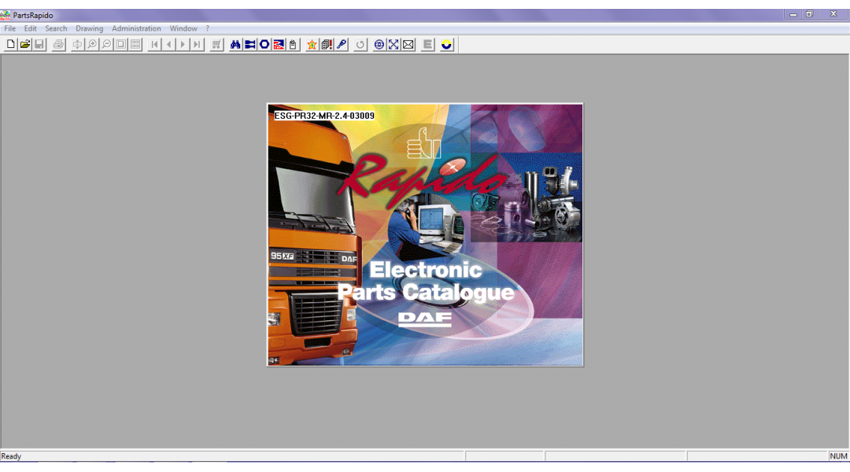
Task: Open the File menu
Action: click(x=10, y=28)
